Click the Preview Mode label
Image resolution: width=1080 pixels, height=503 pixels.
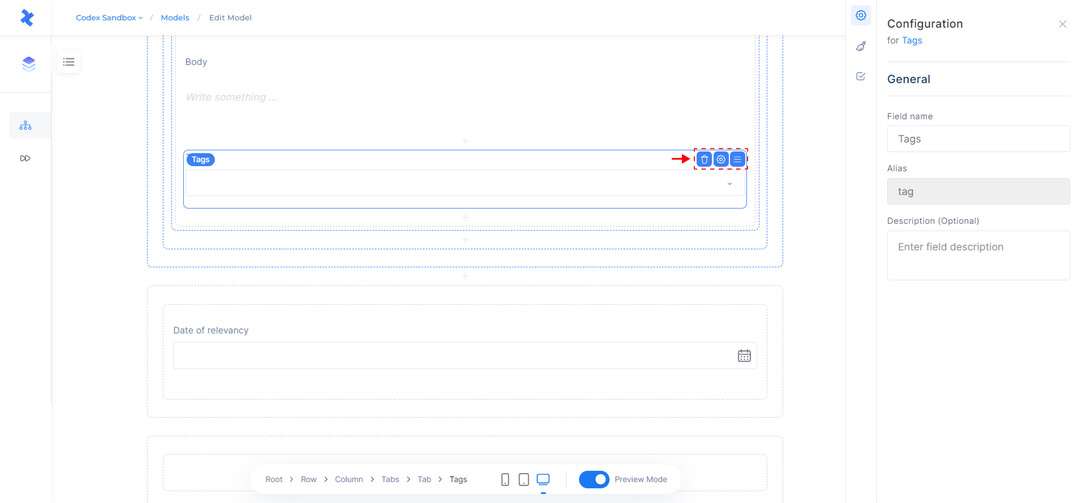[641, 480]
